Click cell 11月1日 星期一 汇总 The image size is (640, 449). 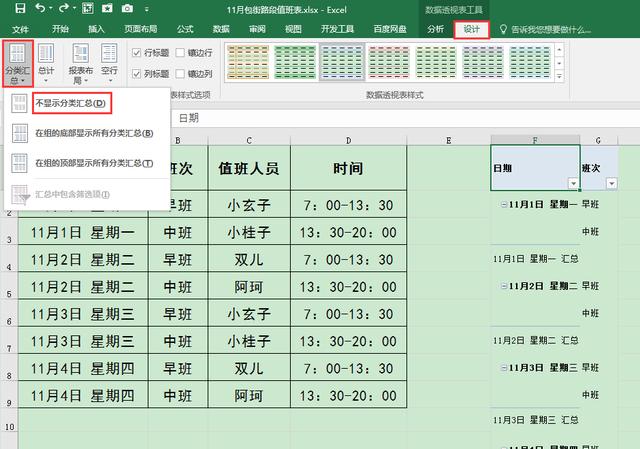tap(535, 259)
